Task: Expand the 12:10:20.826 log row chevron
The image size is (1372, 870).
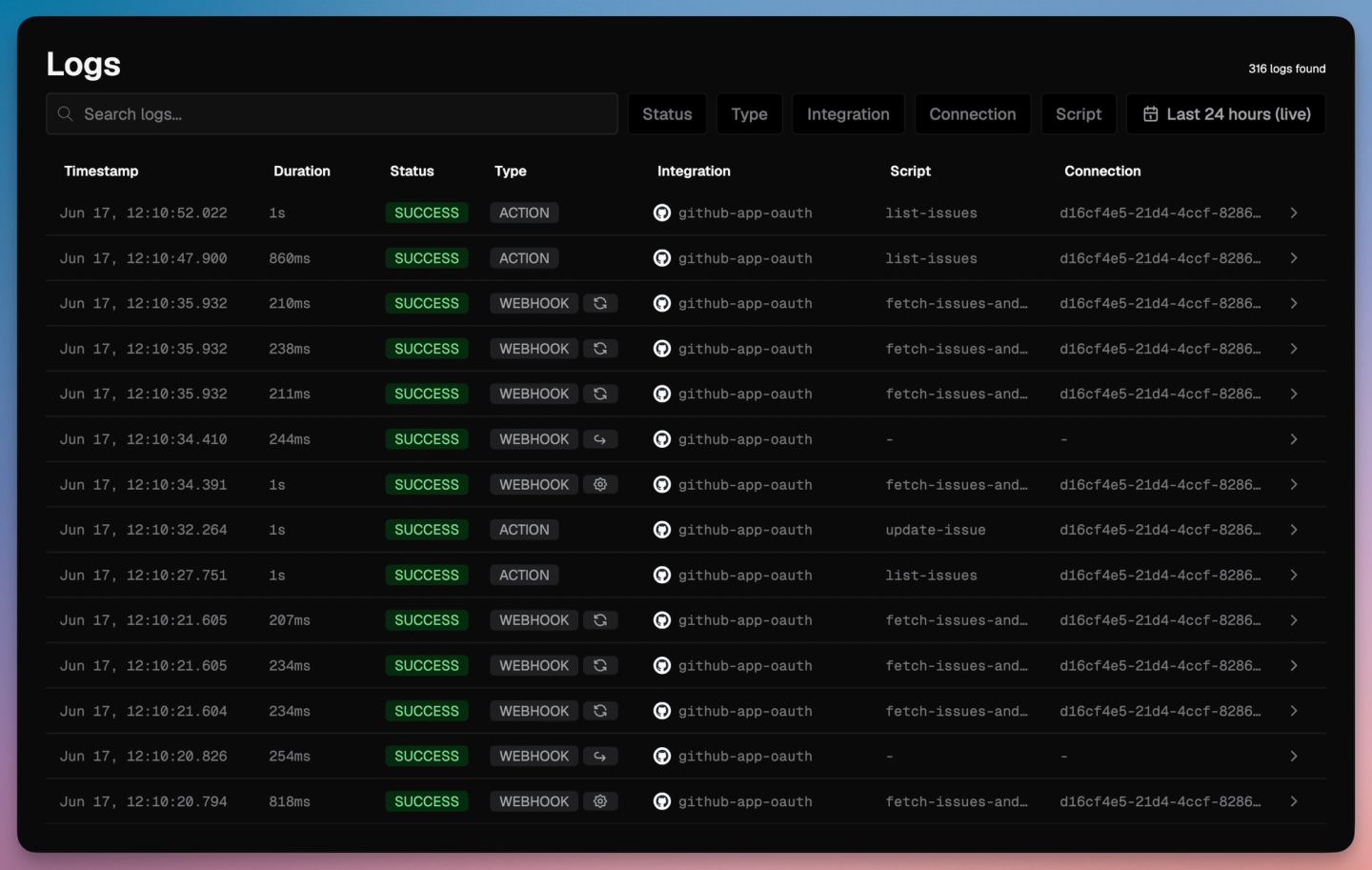Action: [x=1294, y=756]
